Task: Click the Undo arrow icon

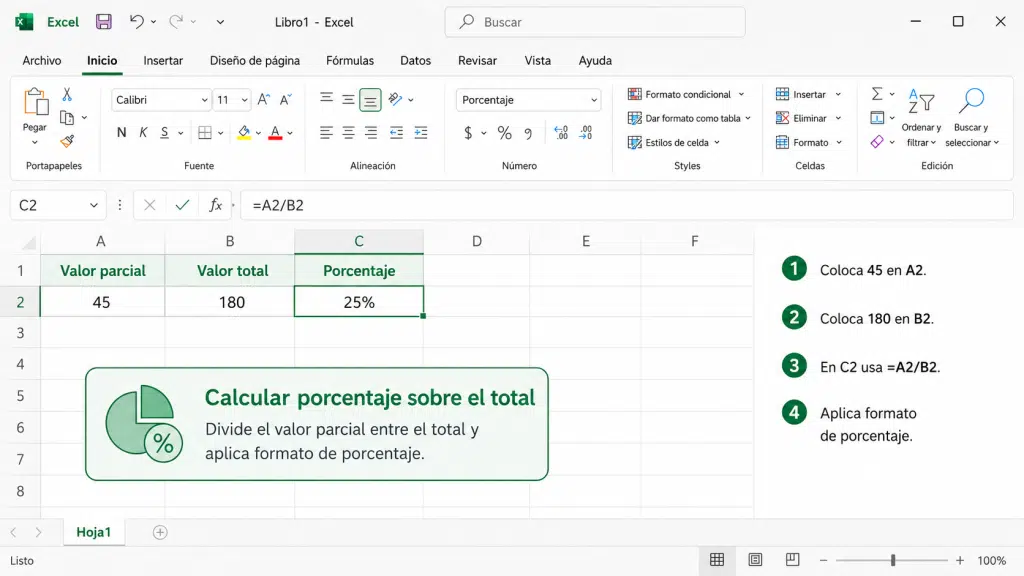Action: 136,22
